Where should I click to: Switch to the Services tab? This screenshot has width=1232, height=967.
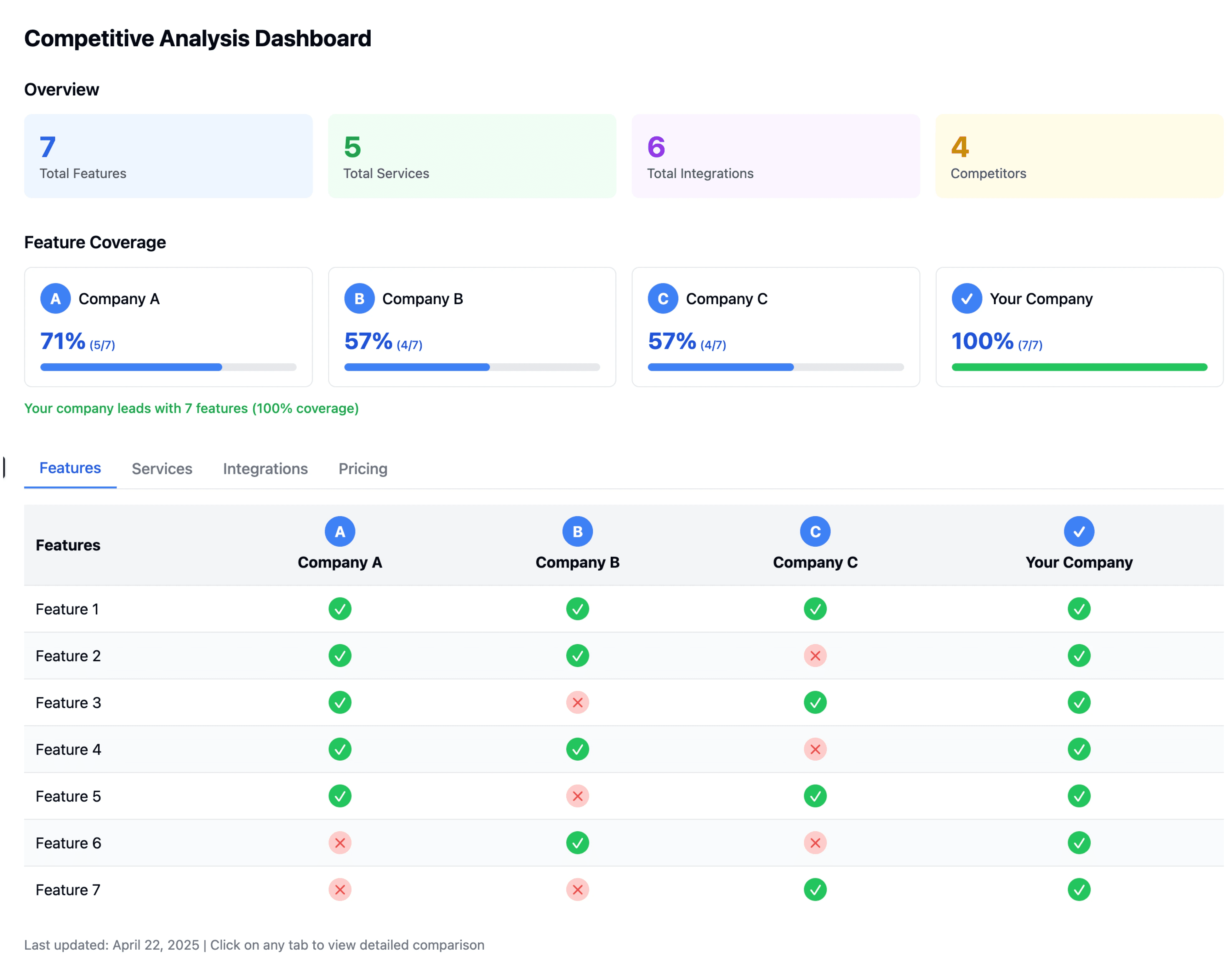click(162, 469)
